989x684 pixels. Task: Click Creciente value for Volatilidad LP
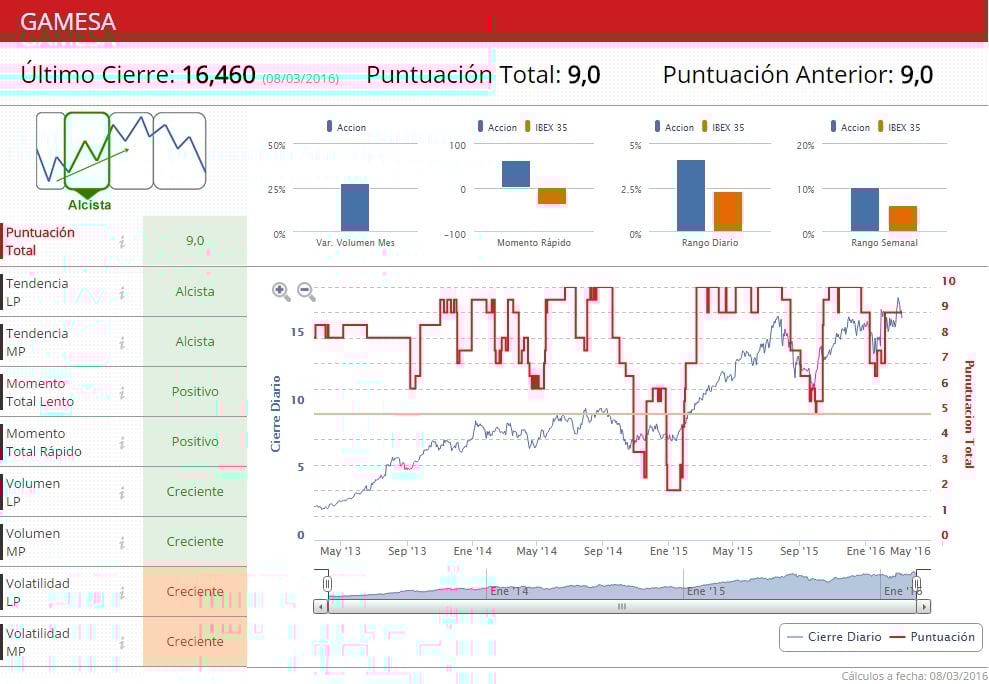point(195,591)
